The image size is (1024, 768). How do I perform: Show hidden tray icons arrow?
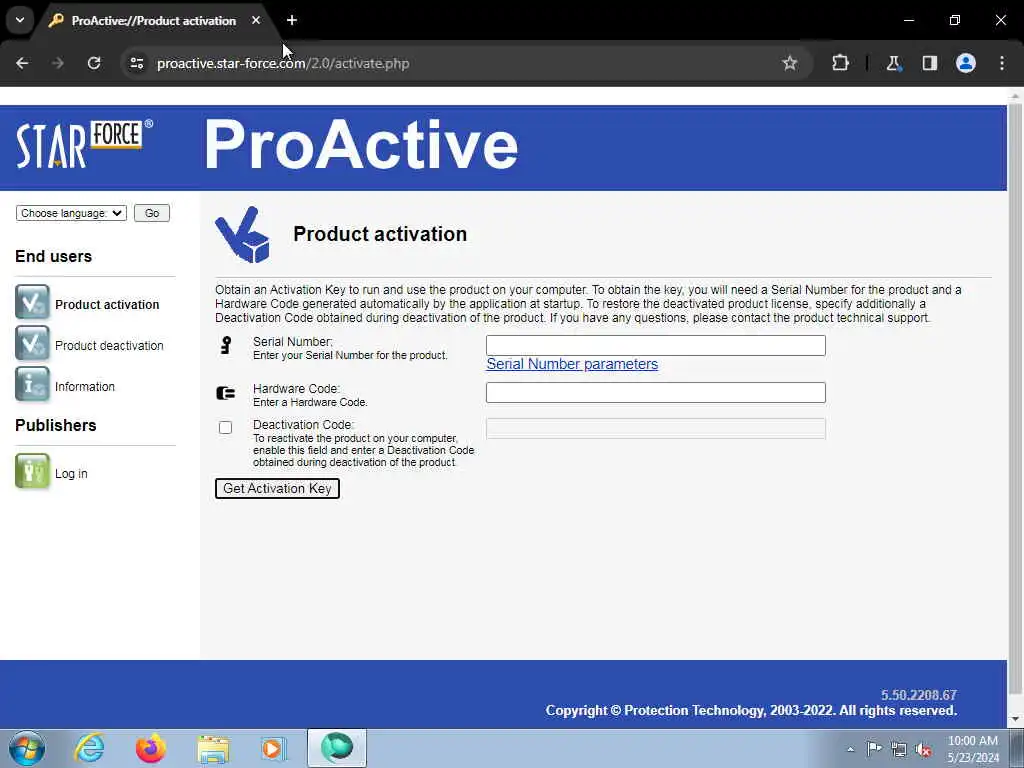[850, 750]
